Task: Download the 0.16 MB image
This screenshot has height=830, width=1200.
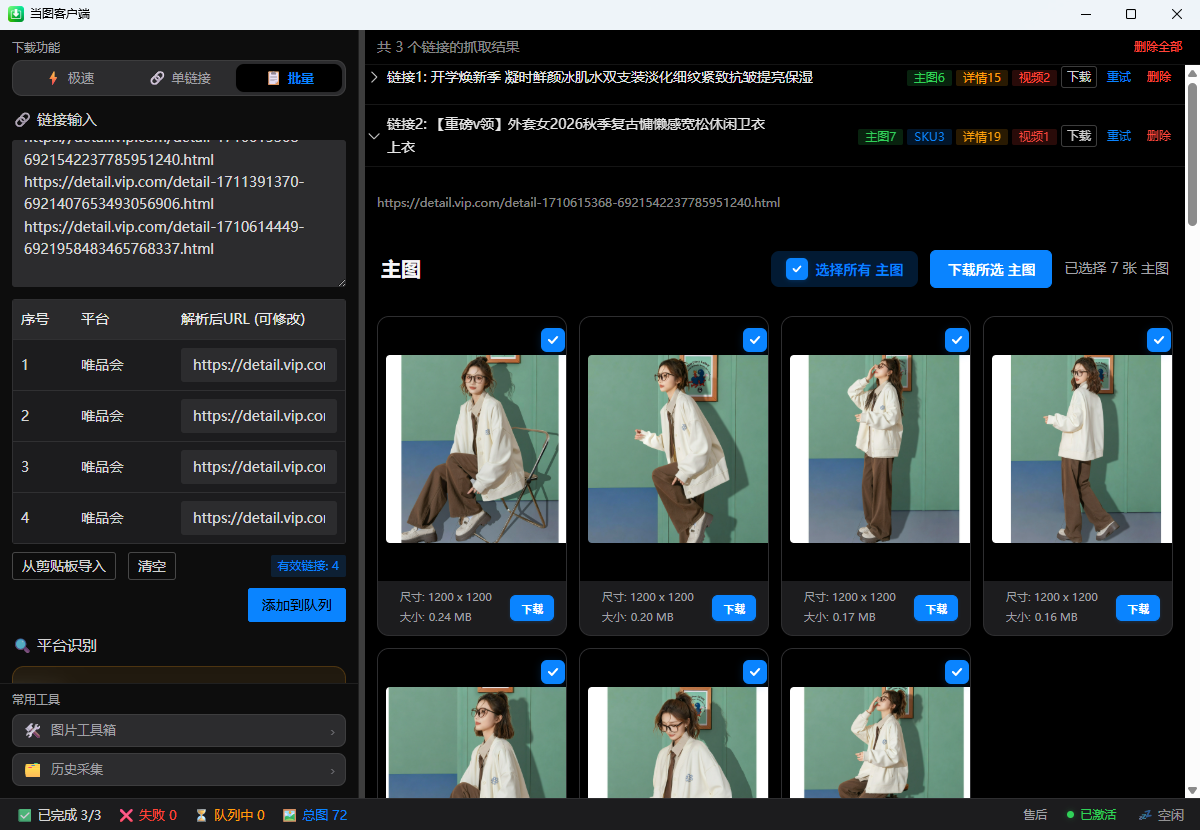Action: click(x=1138, y=608)
